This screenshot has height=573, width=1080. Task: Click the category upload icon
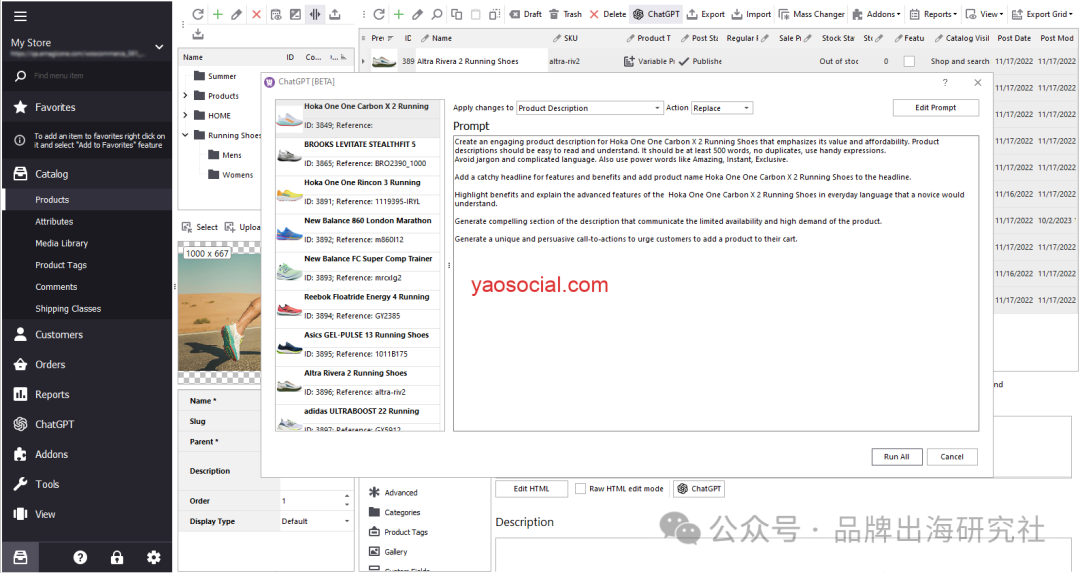(x=335, y=14)
